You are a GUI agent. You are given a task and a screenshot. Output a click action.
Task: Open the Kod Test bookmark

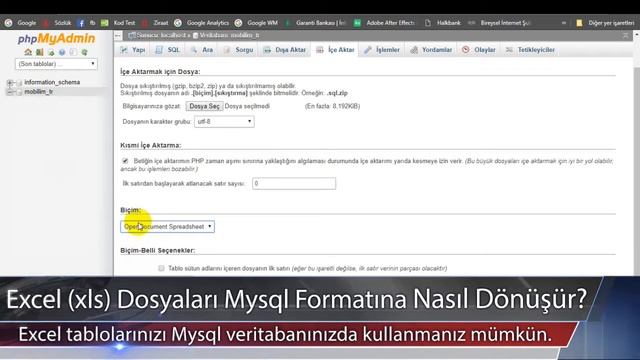point(118,23)
